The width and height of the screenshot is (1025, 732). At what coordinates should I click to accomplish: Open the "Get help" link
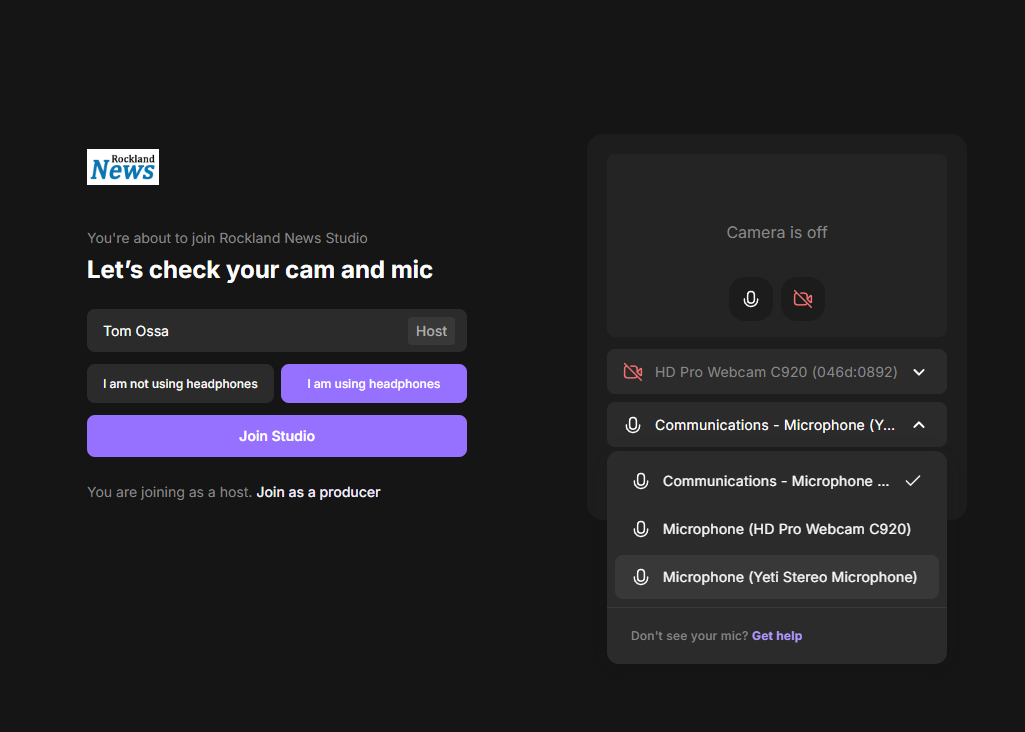[x=776, y=636]
